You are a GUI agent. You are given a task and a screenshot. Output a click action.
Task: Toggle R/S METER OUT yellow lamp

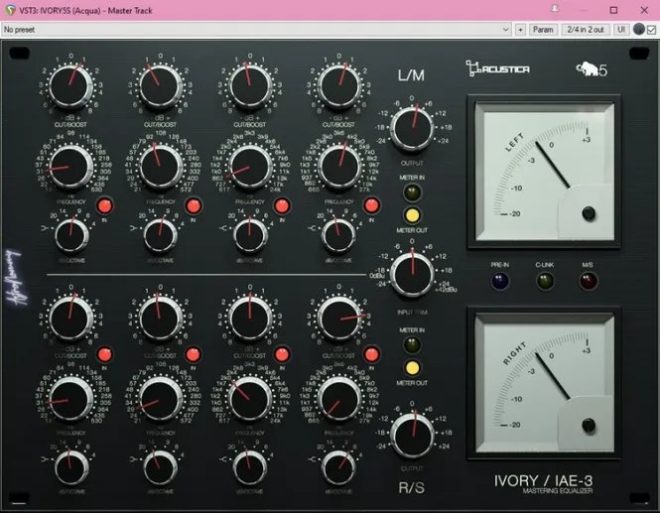412,368
